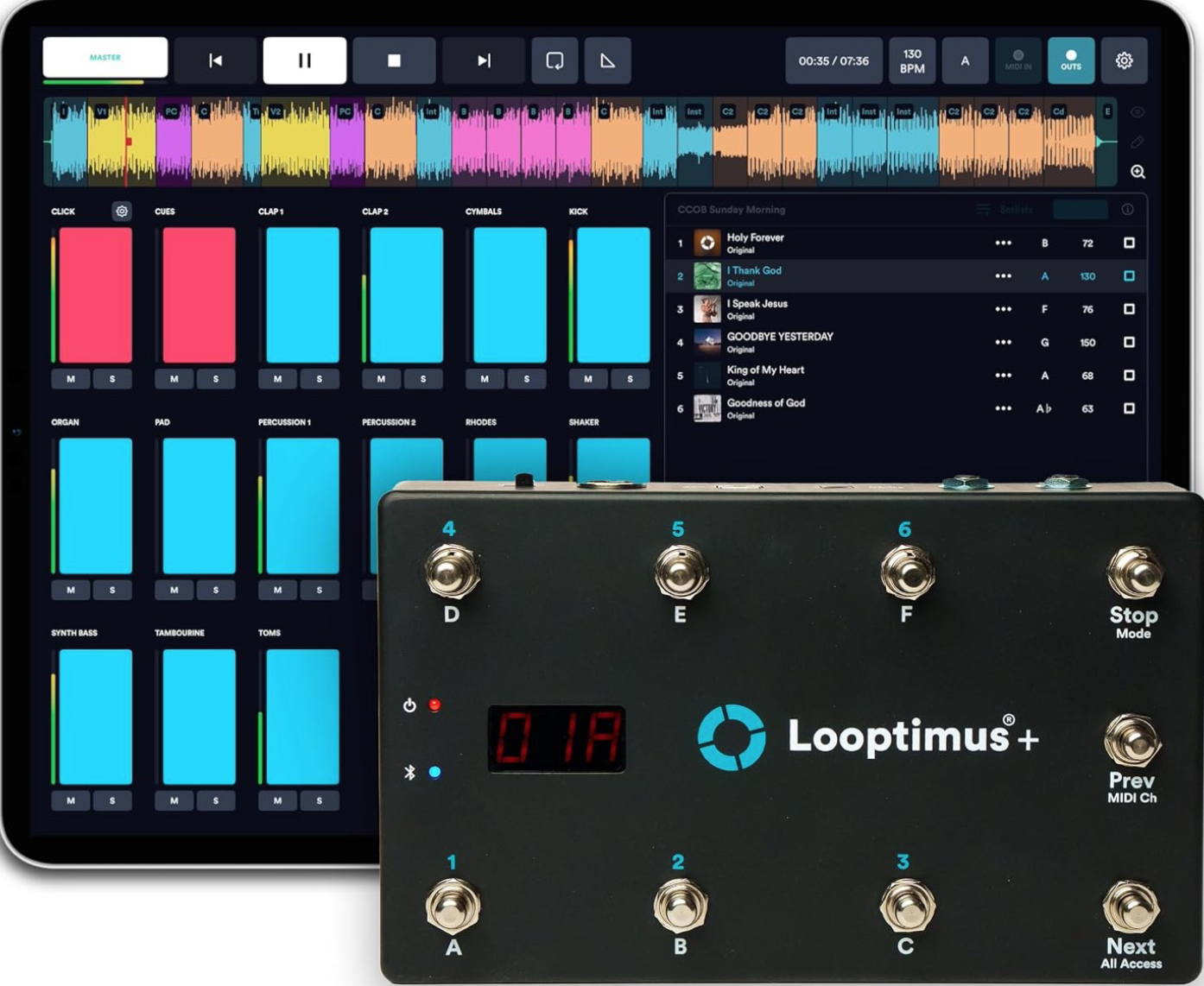Open the setlist info icon
This screenshot has width=1204, height=986.
[x=1127, y=210]
